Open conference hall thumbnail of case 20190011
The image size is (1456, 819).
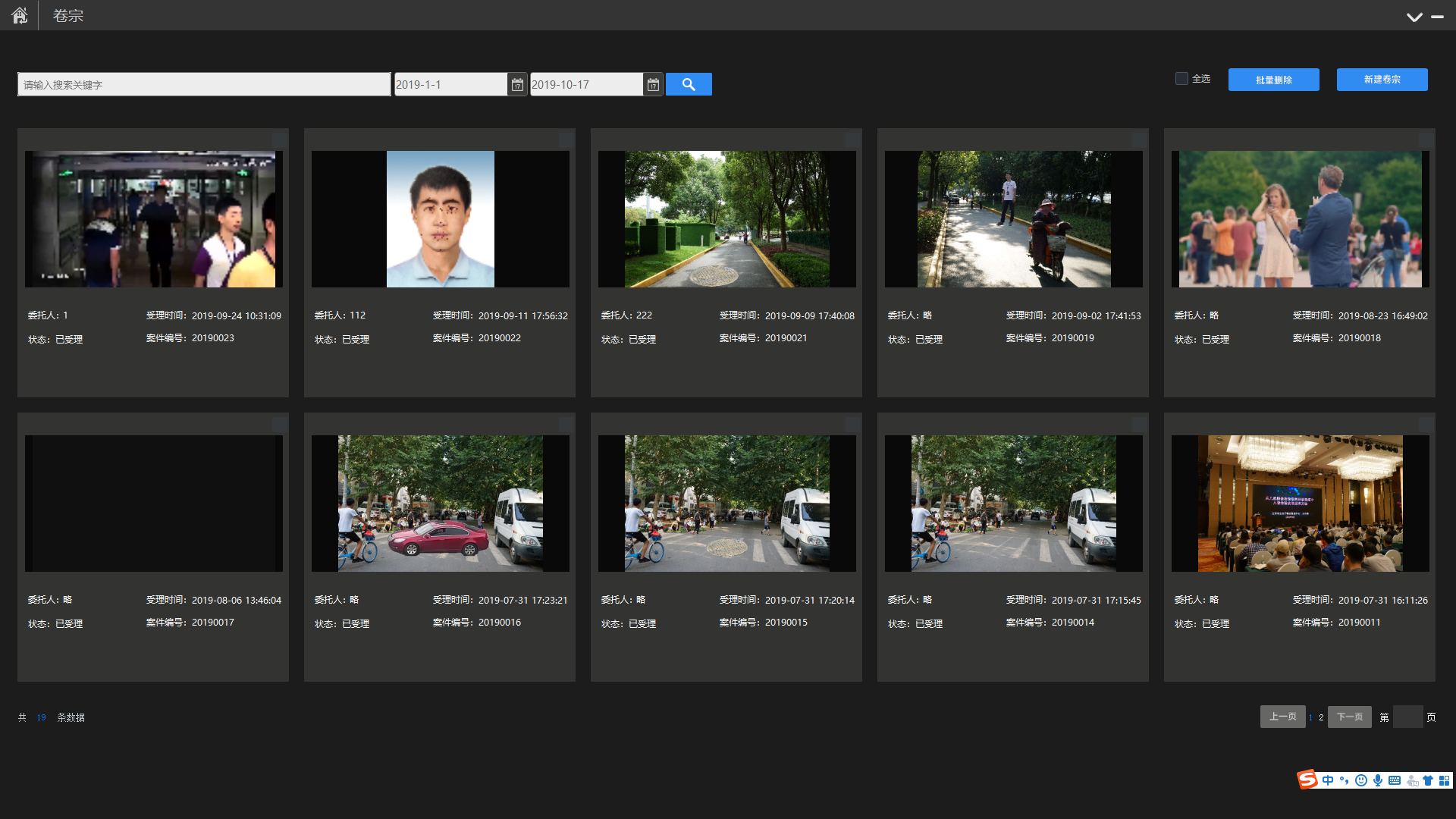click(x=1301, y=504)
